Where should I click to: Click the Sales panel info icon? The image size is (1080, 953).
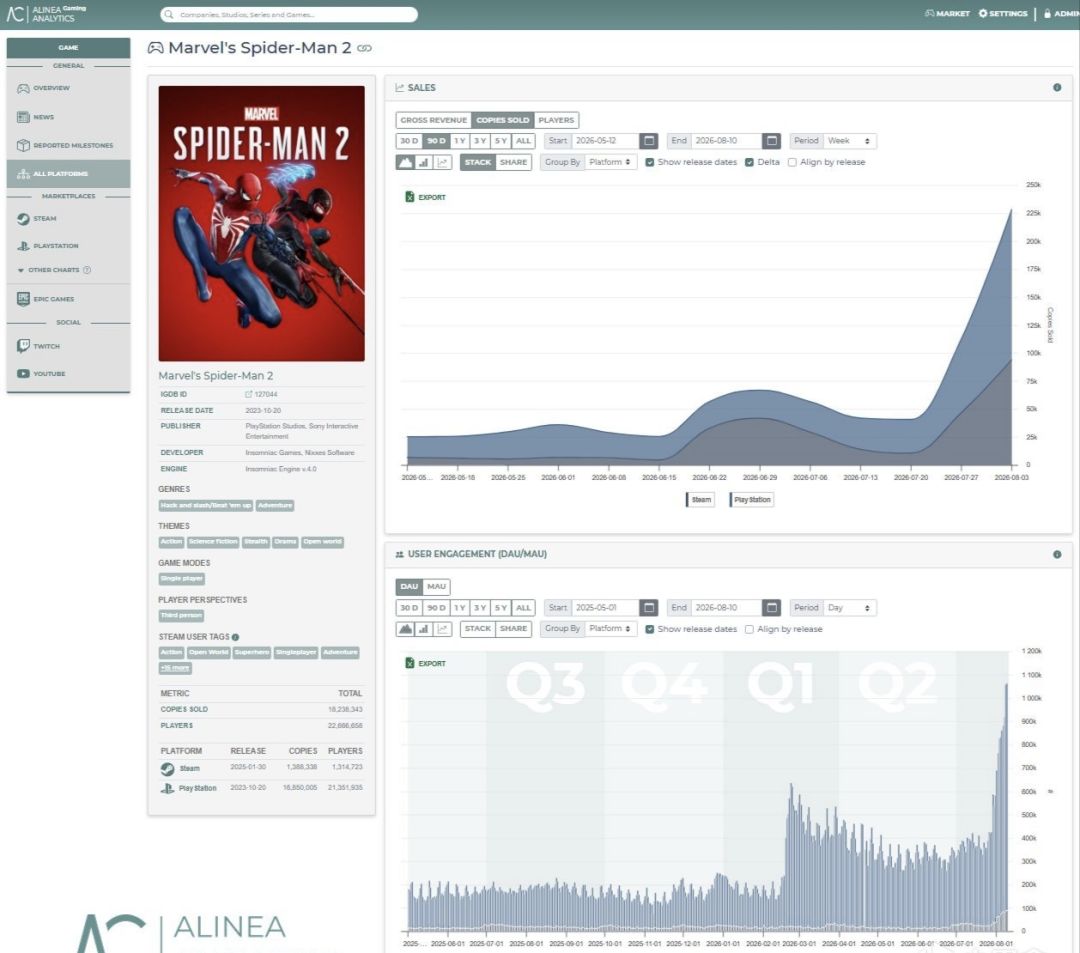pyautogui.click(x=1057, y=87)
